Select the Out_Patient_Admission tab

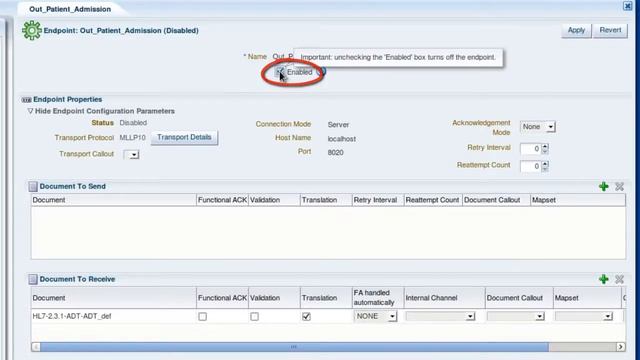coord(70,9)
